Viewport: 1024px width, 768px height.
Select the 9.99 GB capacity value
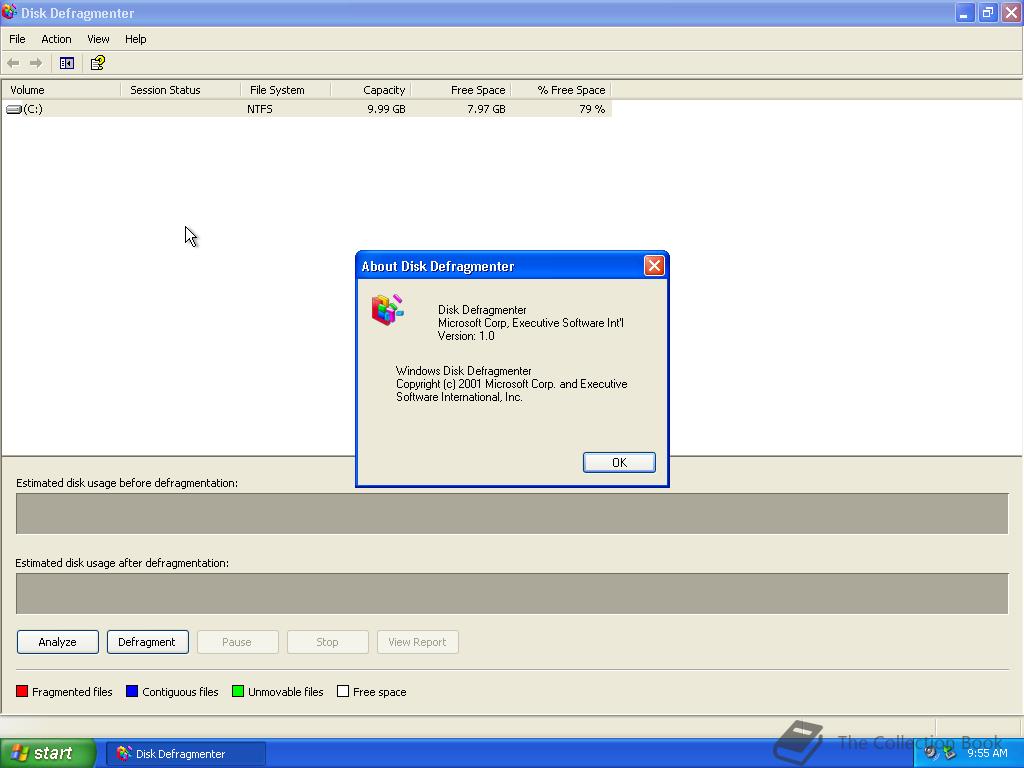pos(386,109)
